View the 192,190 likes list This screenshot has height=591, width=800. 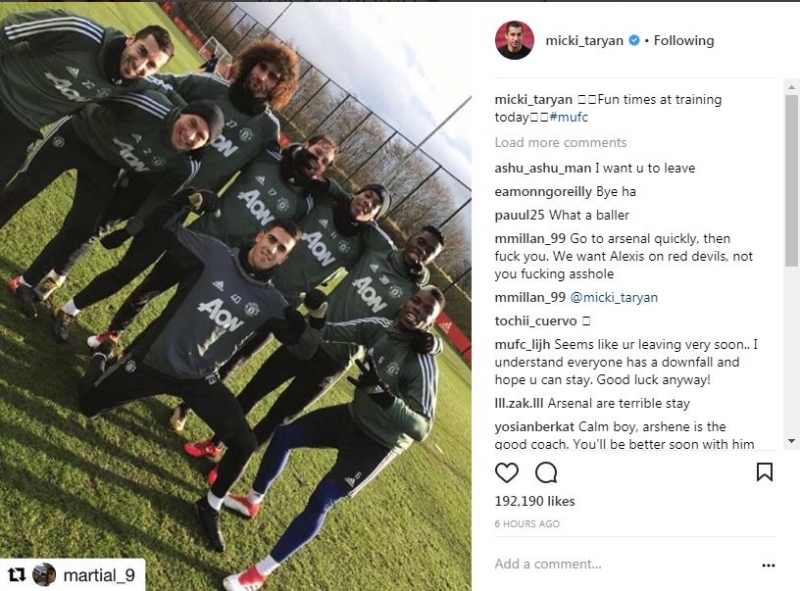coord(535,501)
